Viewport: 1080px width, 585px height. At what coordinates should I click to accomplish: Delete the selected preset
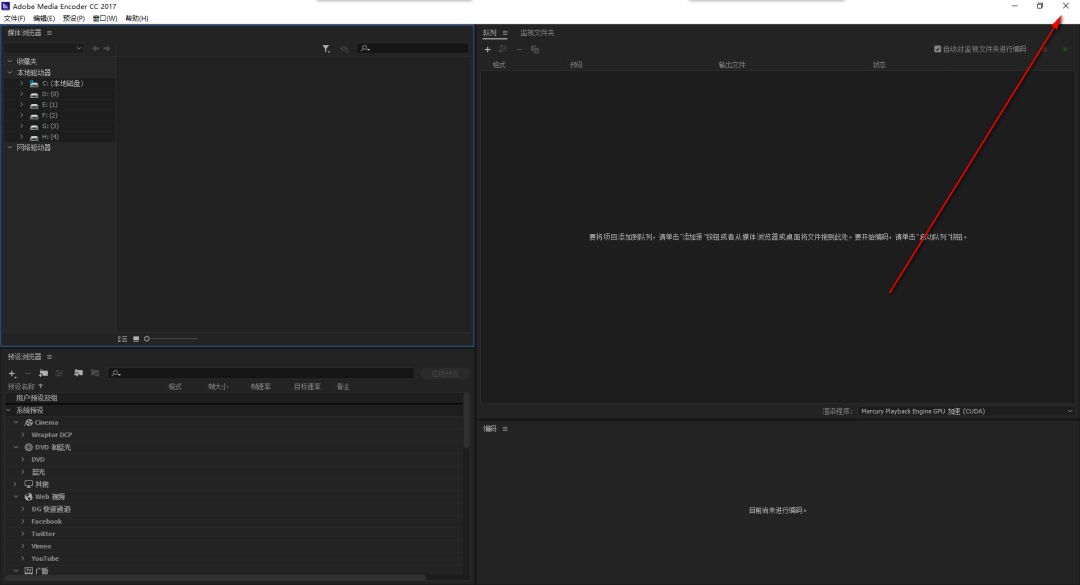(x=27, y=372)
